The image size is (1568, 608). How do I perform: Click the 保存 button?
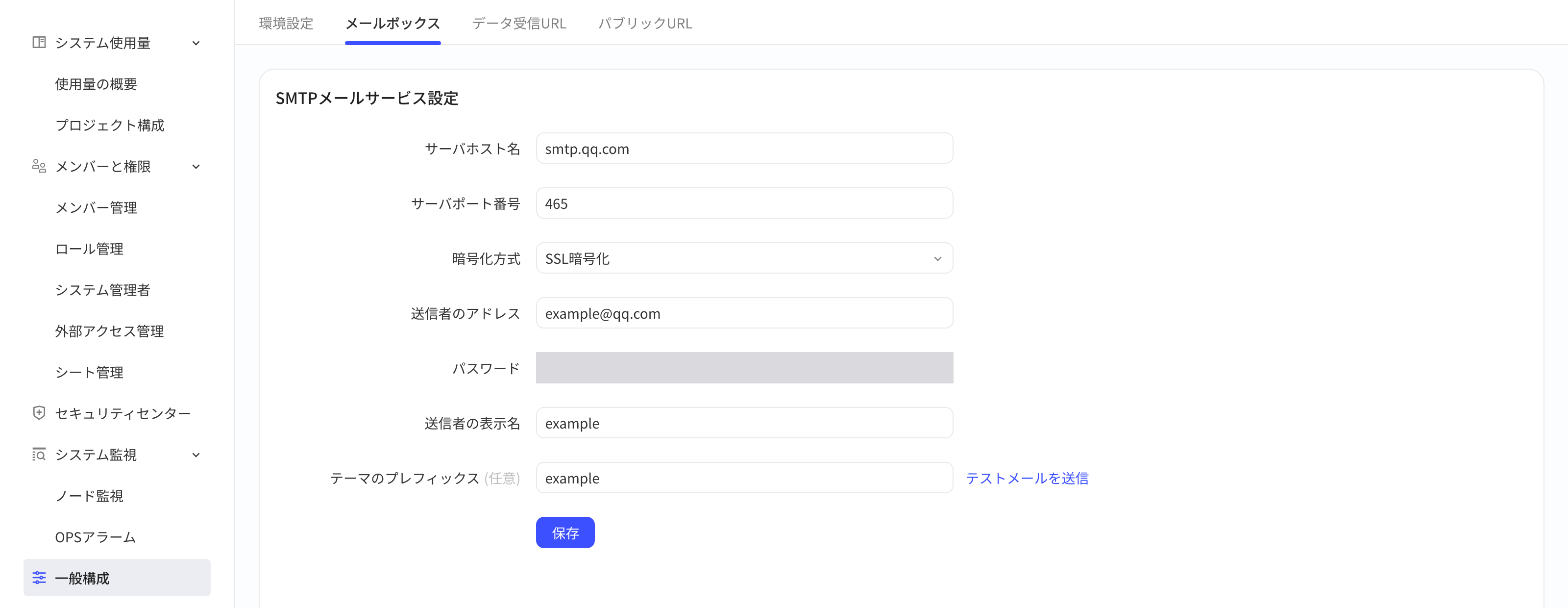tap(565, 532)
